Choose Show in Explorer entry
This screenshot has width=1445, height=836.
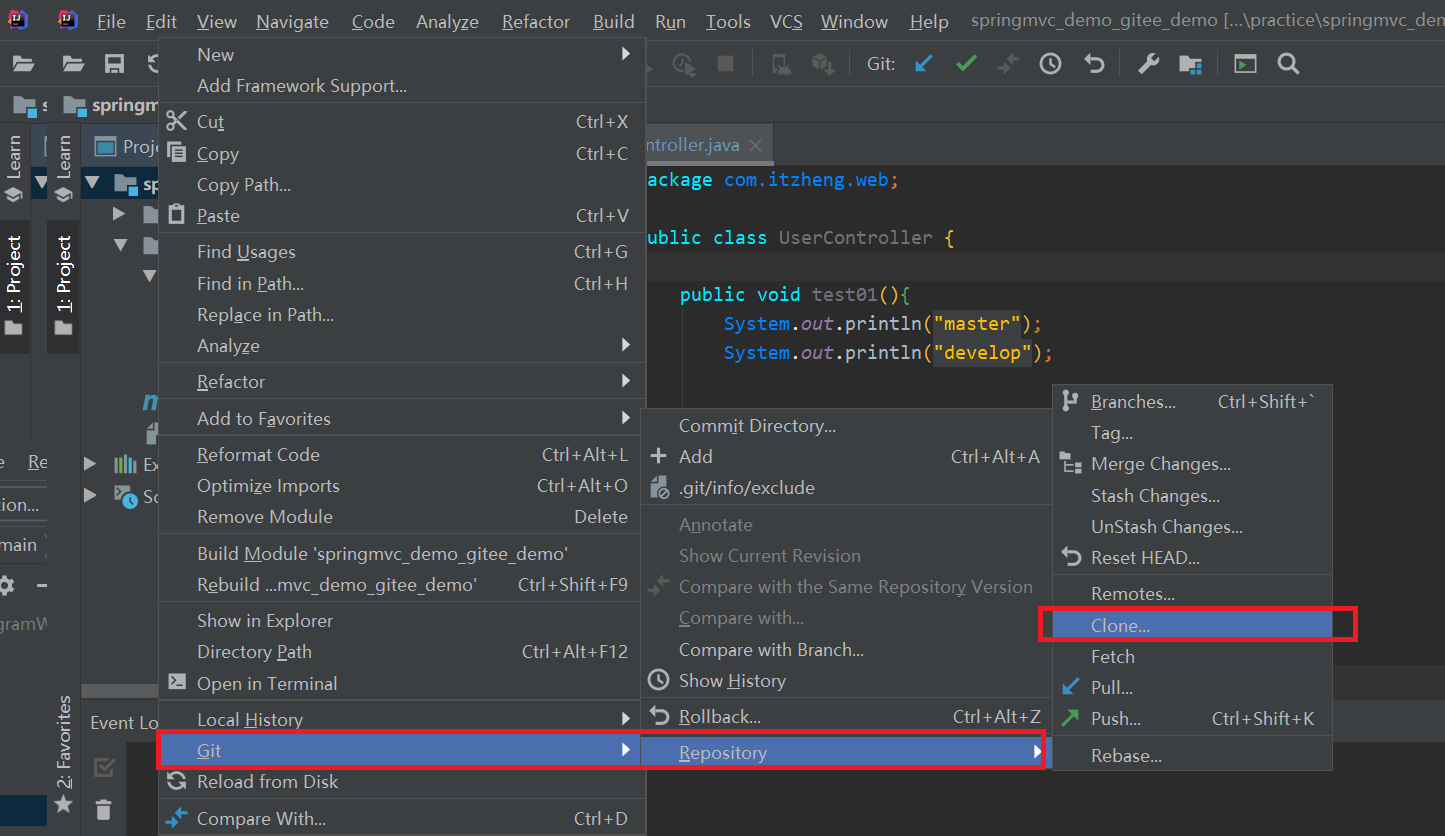(x=402, y=621)
